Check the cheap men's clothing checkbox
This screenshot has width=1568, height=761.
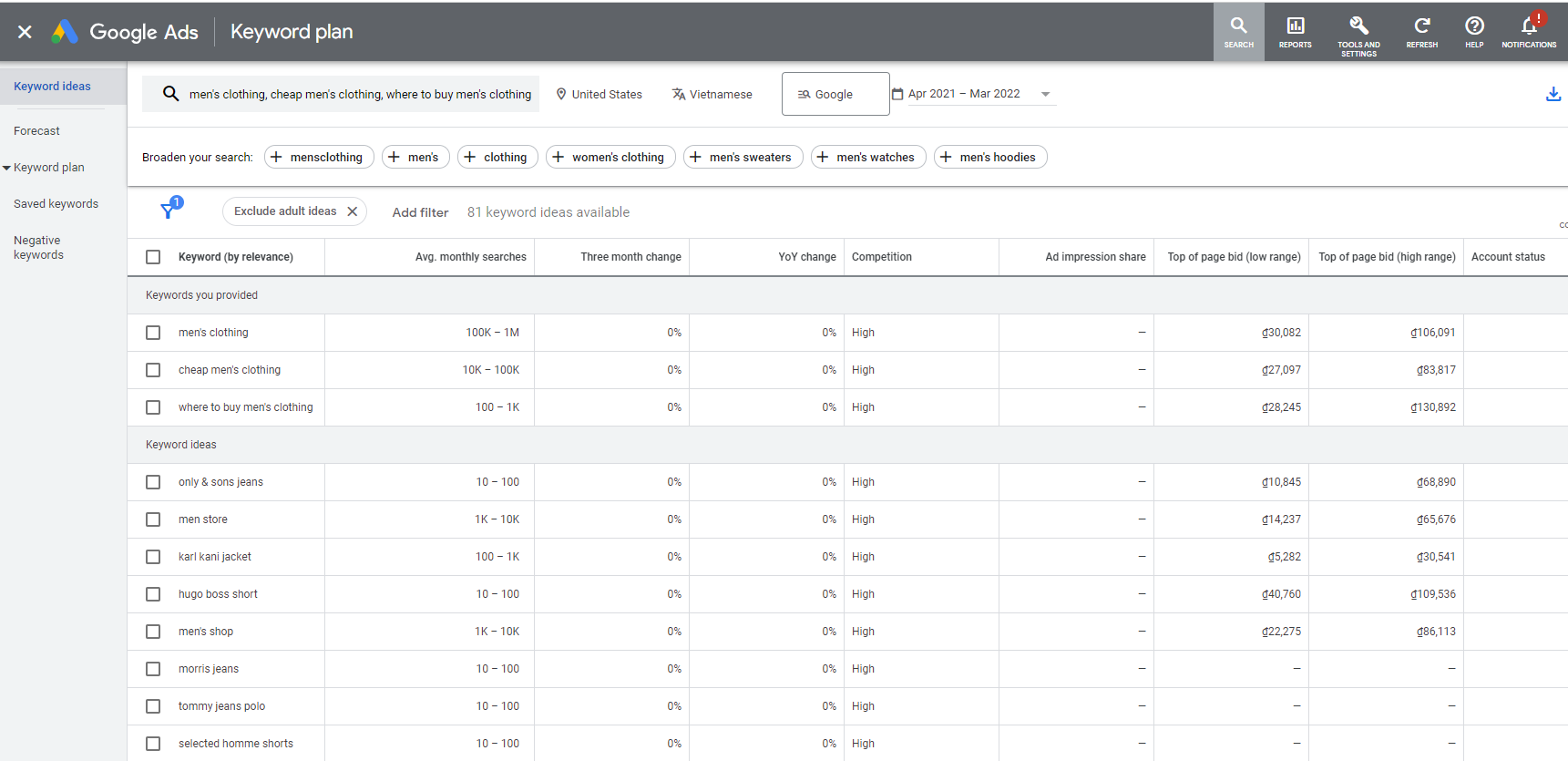pos(153,370)
